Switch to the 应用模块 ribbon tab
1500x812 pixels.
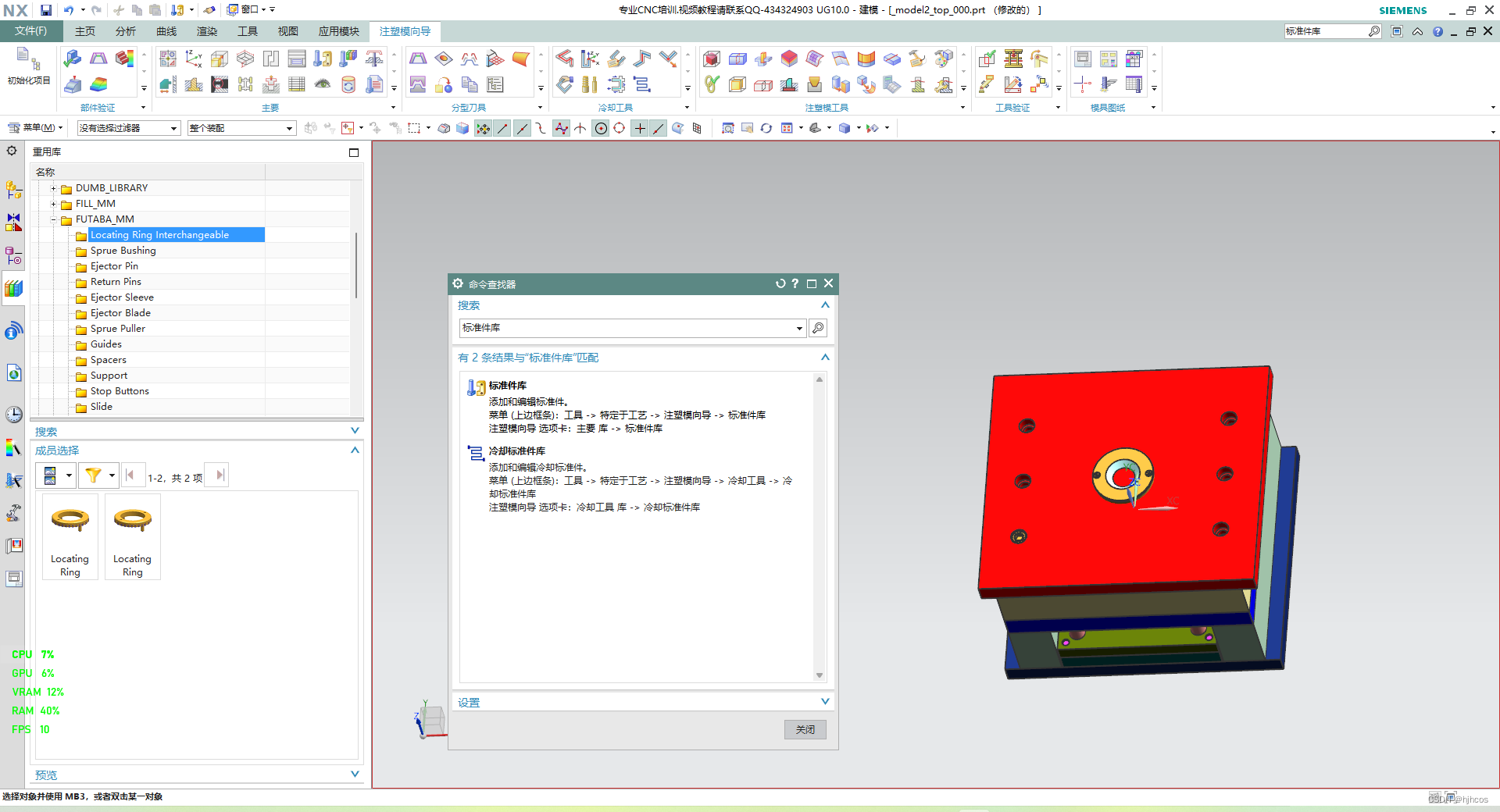point(339,31)
